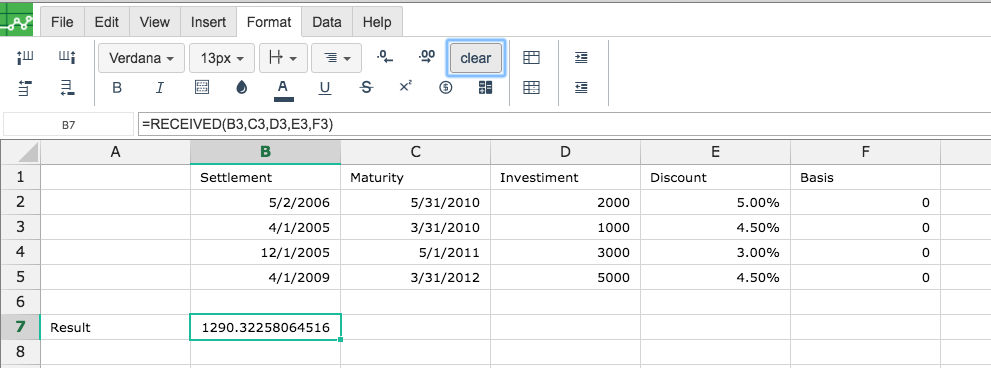
Task: Click the increase indent icon
Action: pos(581,58)
